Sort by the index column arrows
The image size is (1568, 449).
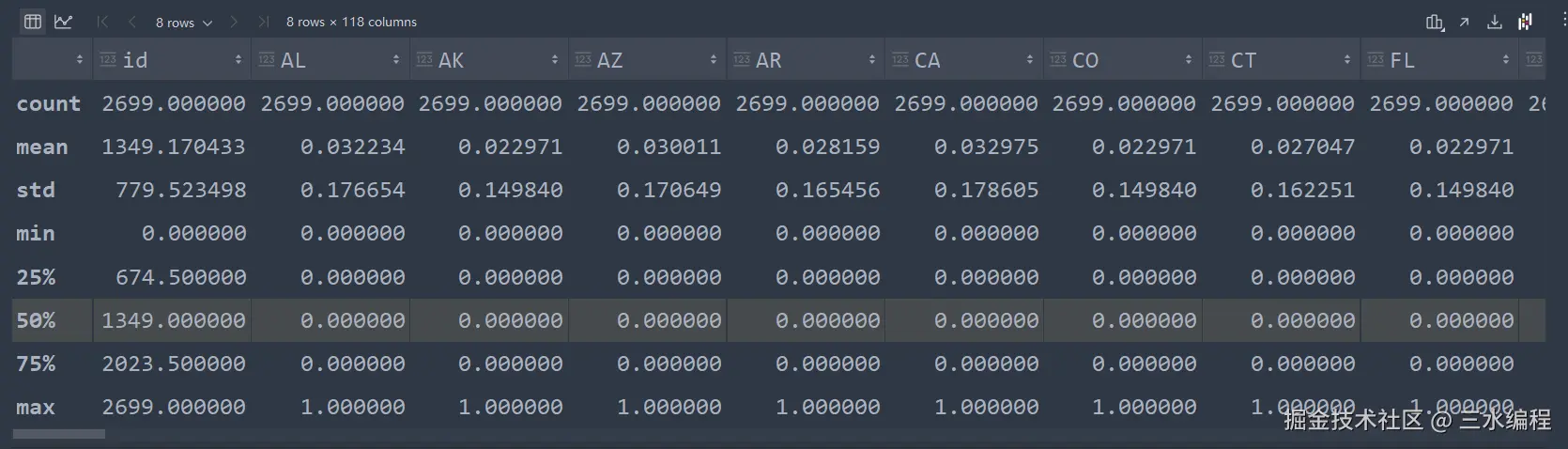click(80, 60)
